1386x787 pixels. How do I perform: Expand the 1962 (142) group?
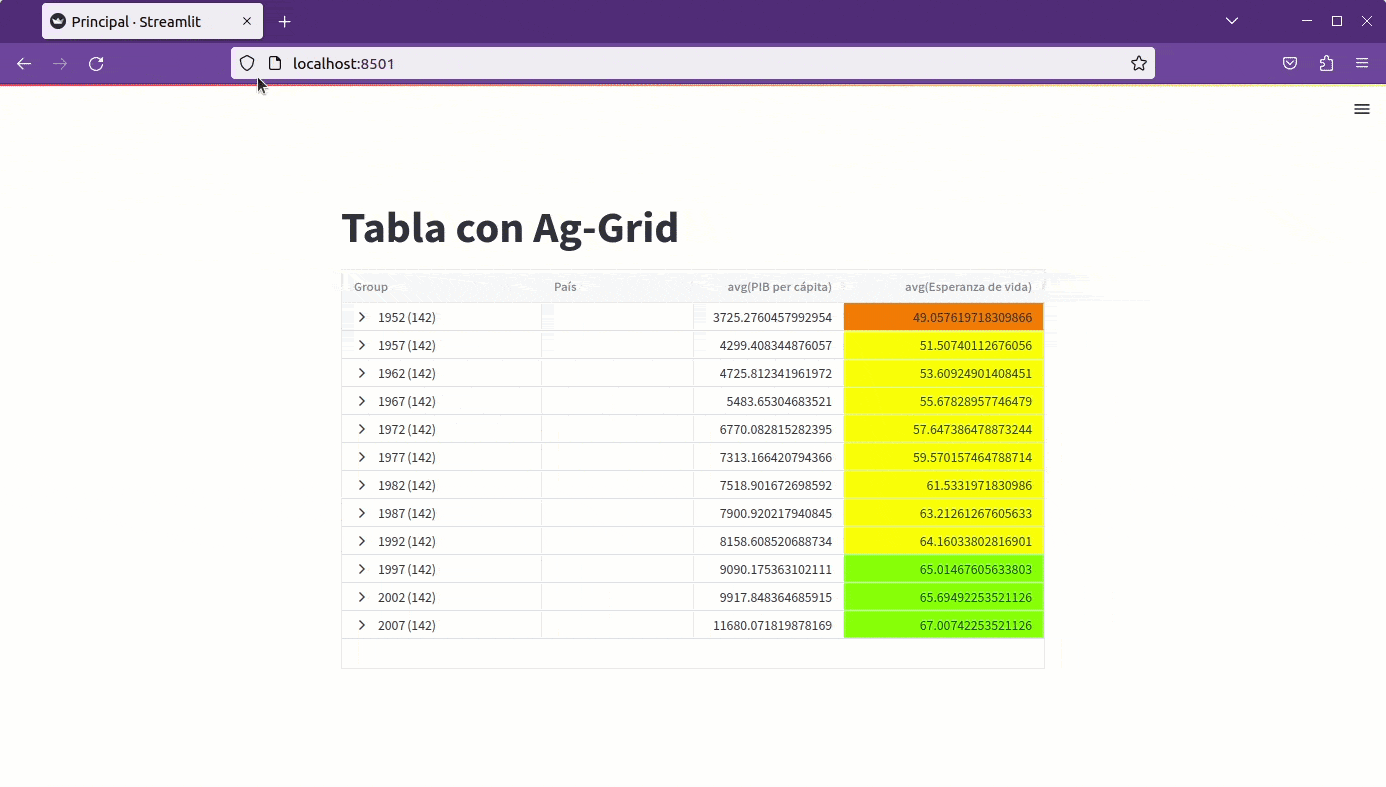pyautogui.click(x=362, y=373)
